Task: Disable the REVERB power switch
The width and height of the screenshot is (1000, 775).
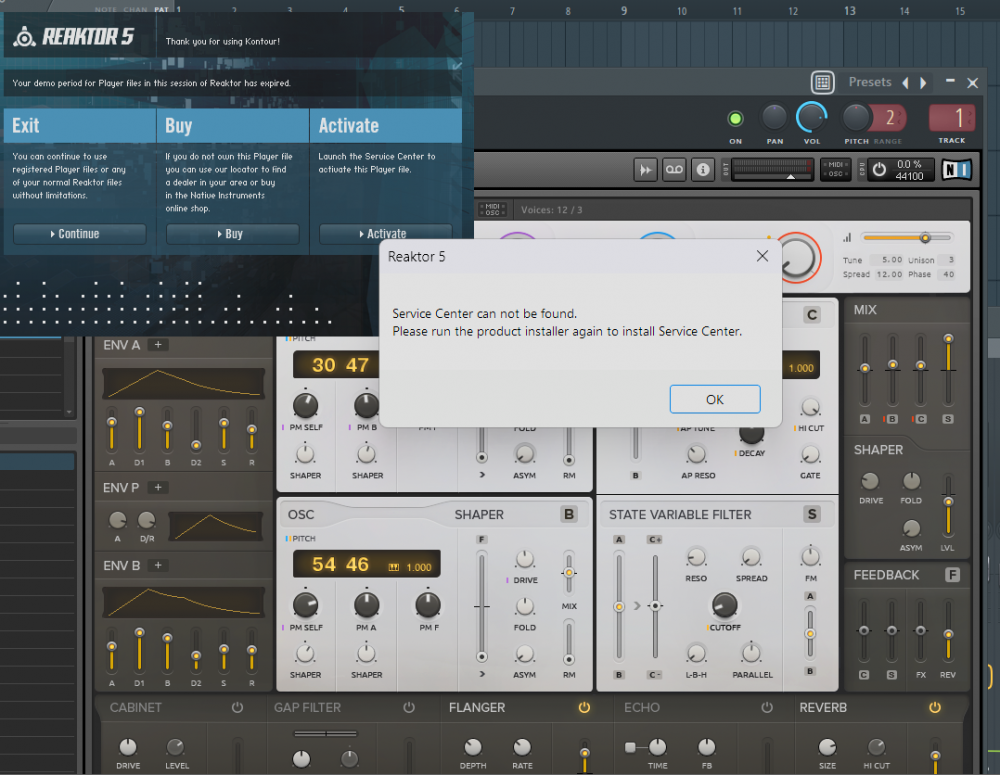Action: click(934, 707)
